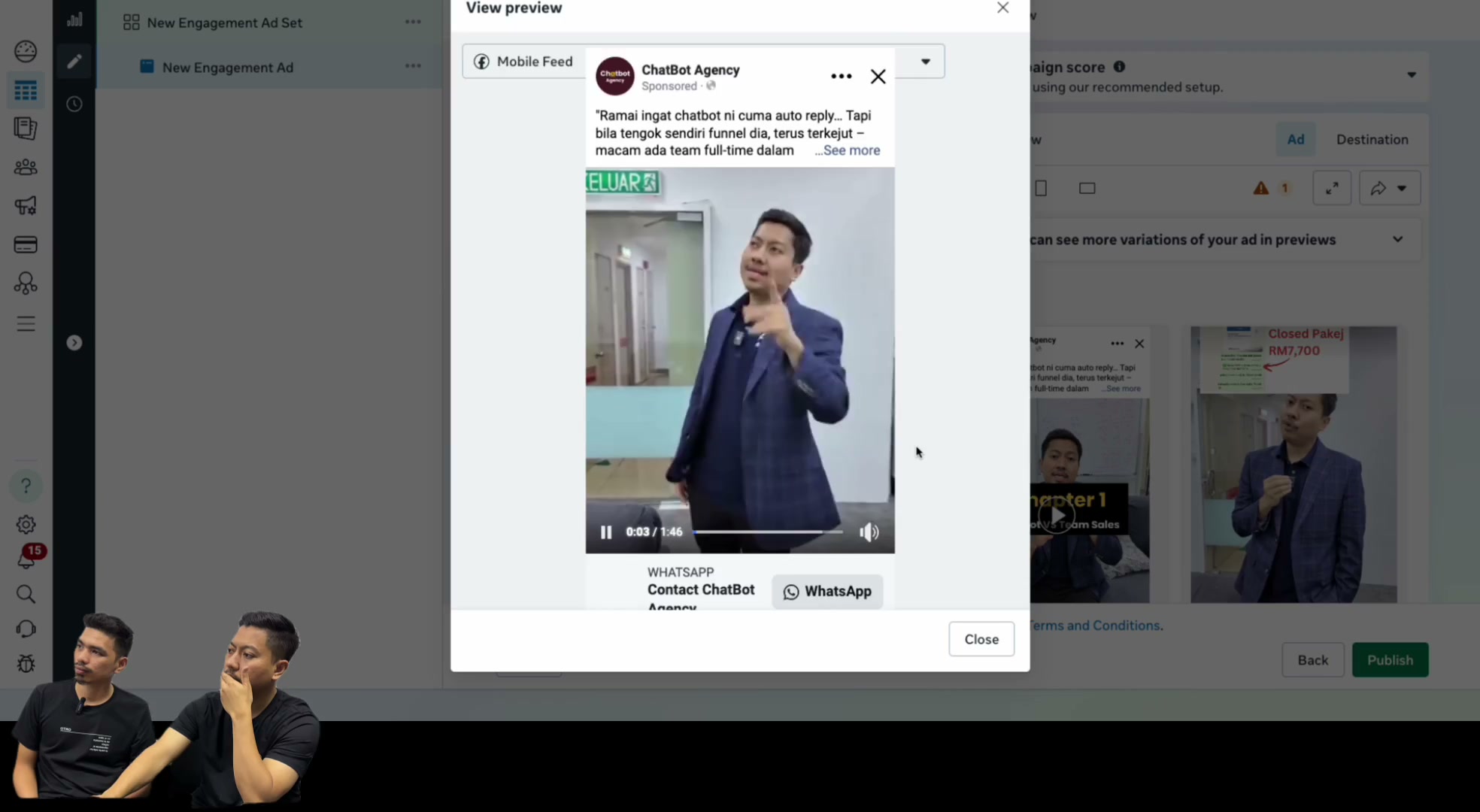The height and width of the screenshot is (812, 1480).
Task: Open the megaphone advertising icon in sidebar
Action: 26,205
